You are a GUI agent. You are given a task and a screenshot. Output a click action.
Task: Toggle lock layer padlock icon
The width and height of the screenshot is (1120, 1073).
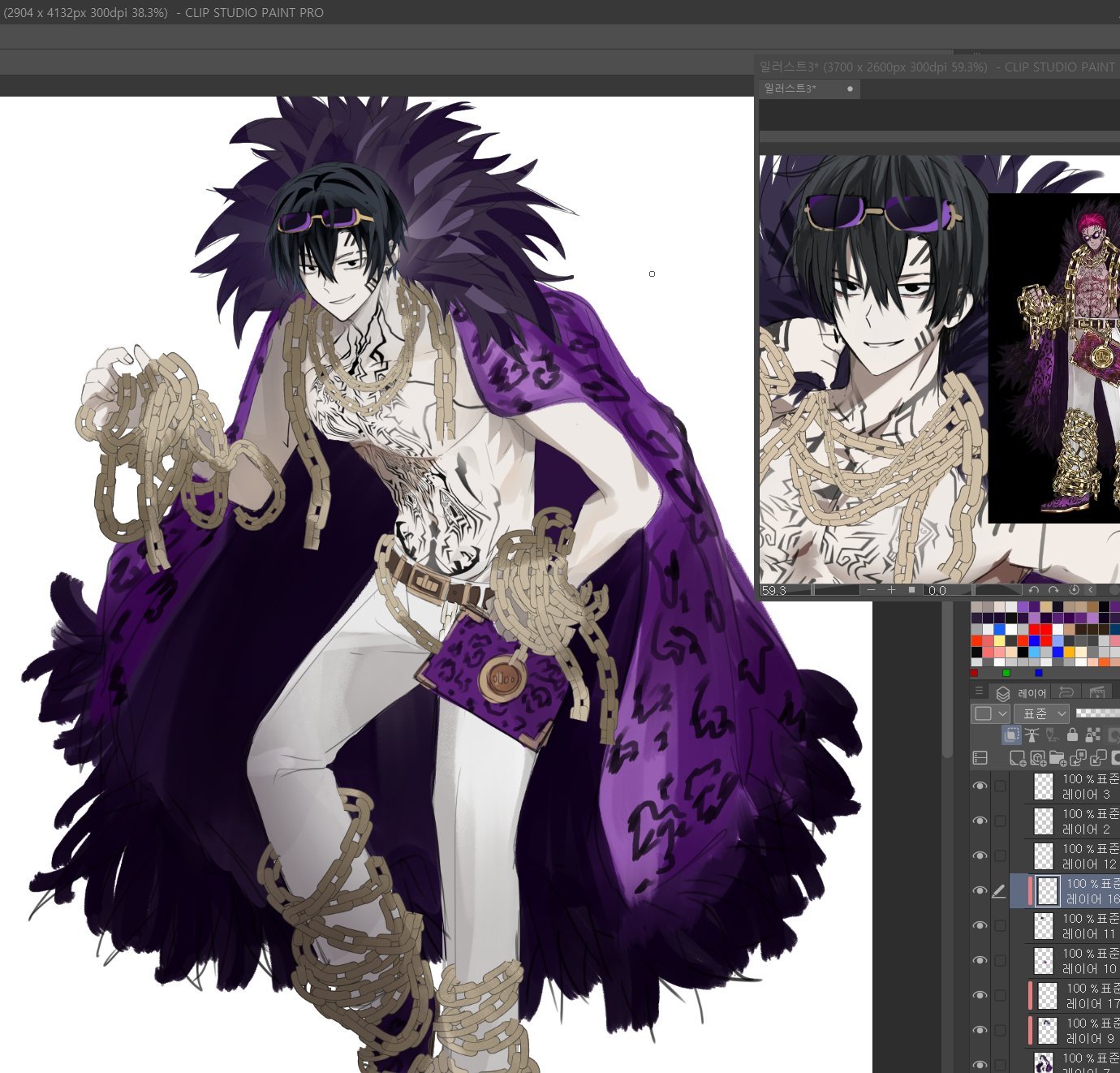[x=1072, y=735]
